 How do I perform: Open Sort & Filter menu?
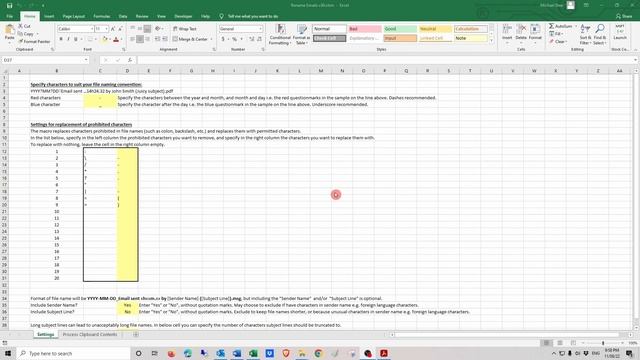coord(585,34)
